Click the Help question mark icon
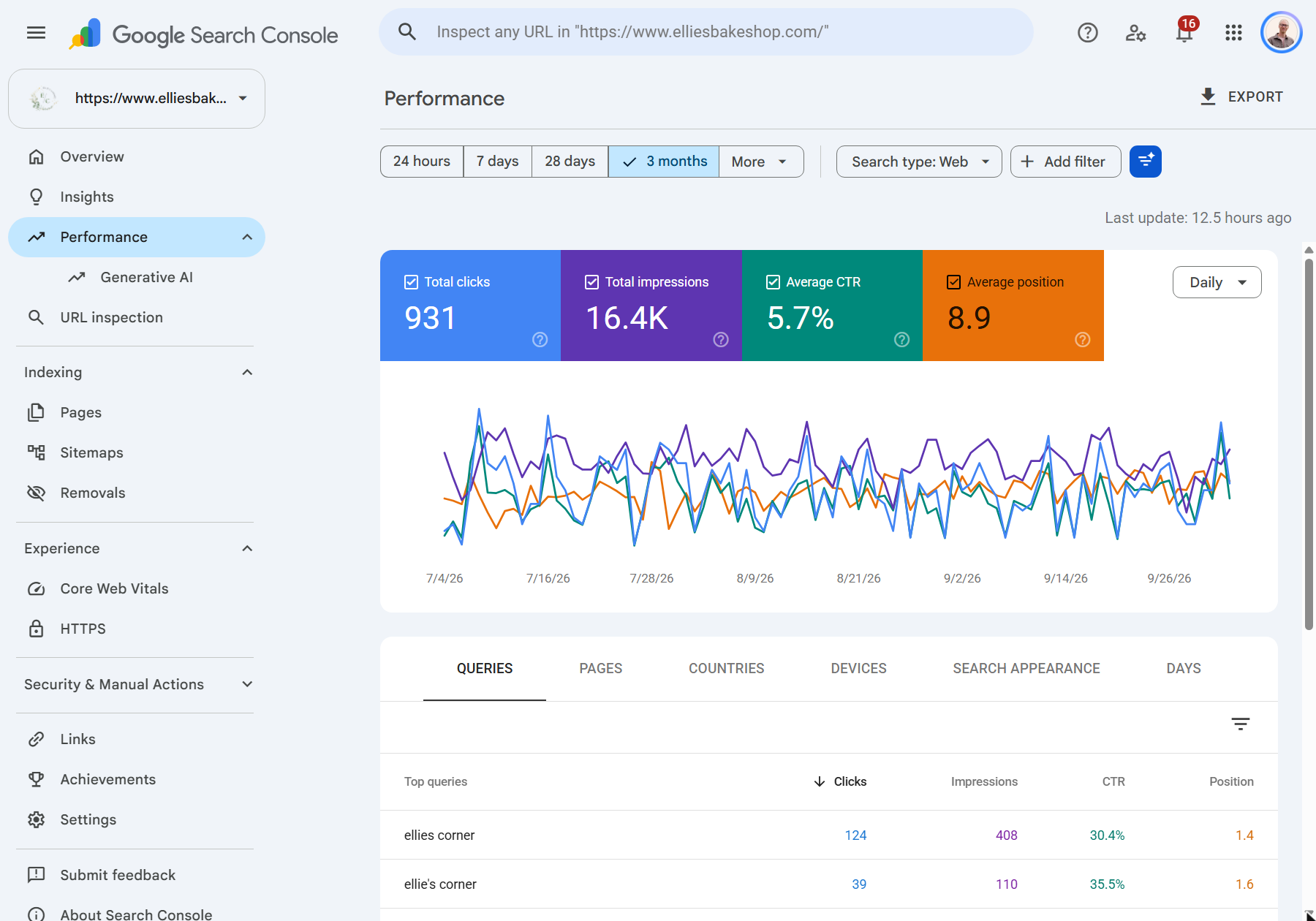This screenshot has width=1316, height=921. coord(1088,33)
